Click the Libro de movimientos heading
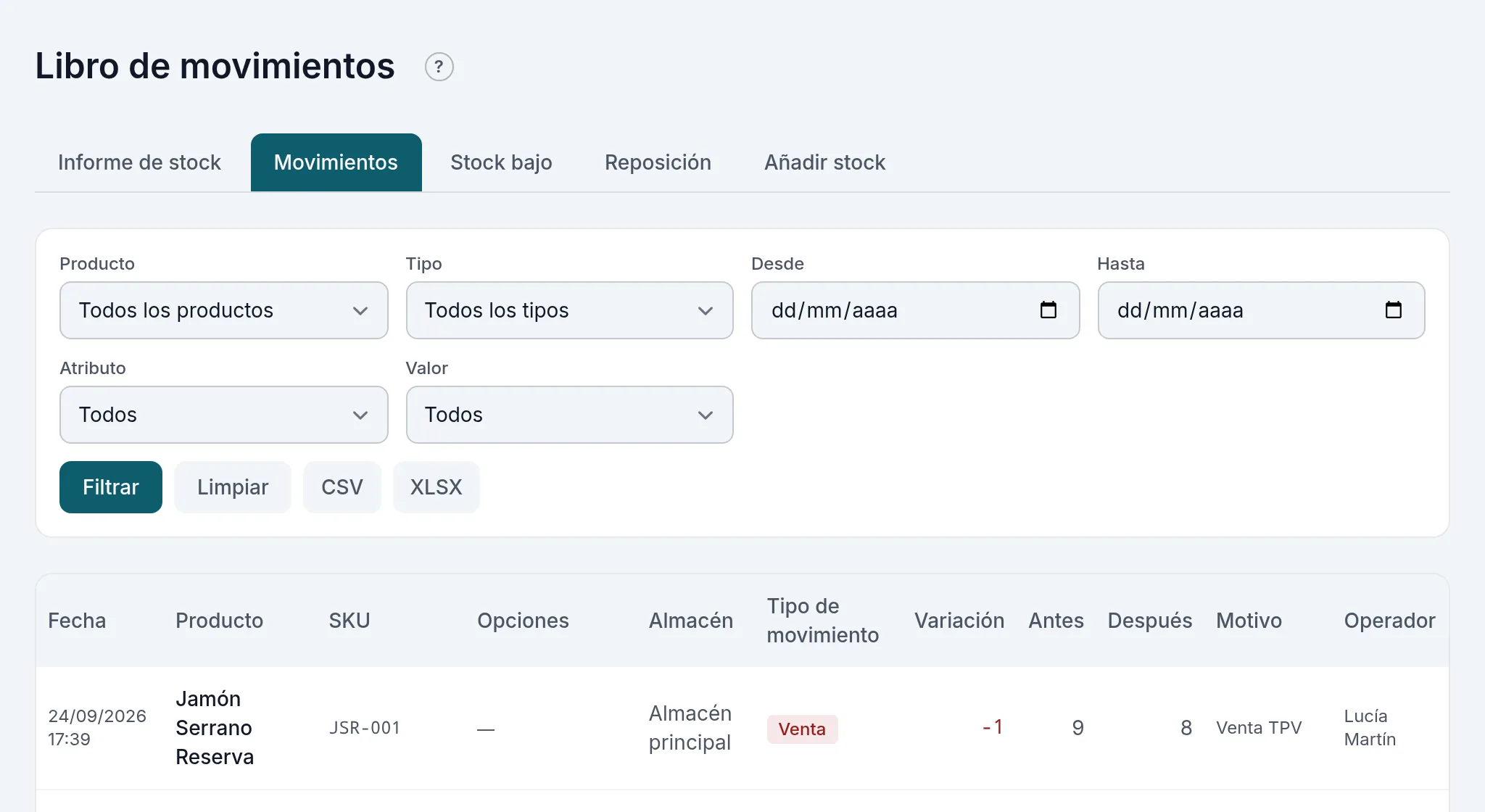Screen dimensions: 1485x812 [215, 67]
